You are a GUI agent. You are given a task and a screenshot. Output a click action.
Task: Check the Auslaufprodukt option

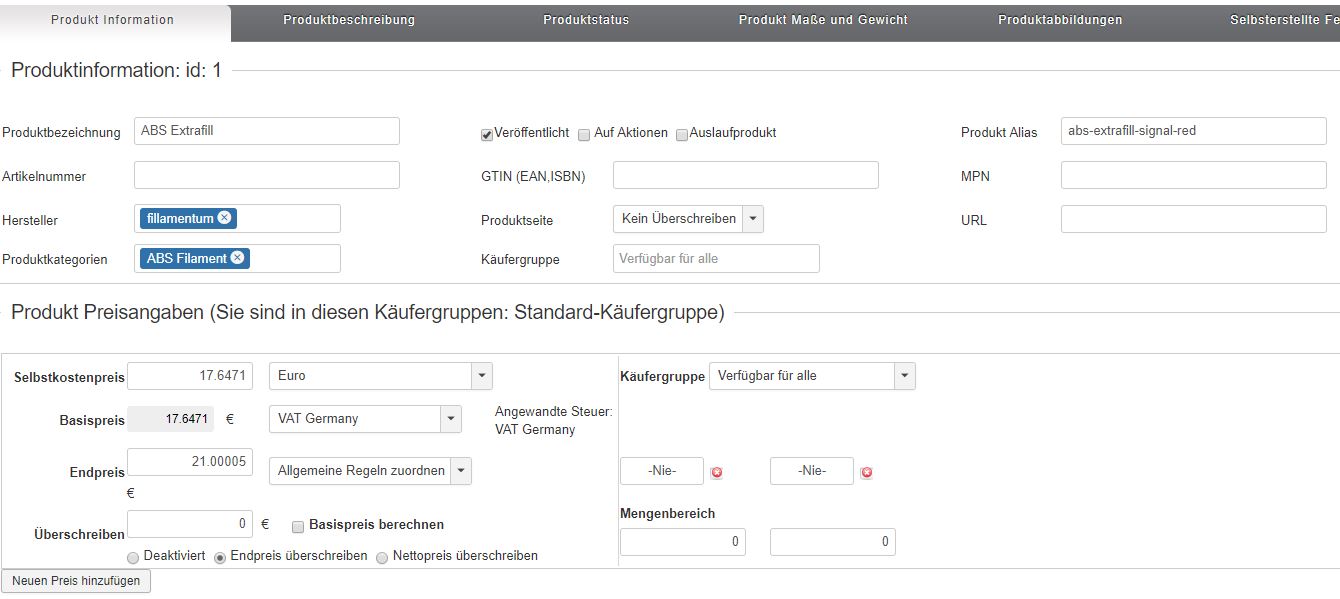(x=682, y=134)
